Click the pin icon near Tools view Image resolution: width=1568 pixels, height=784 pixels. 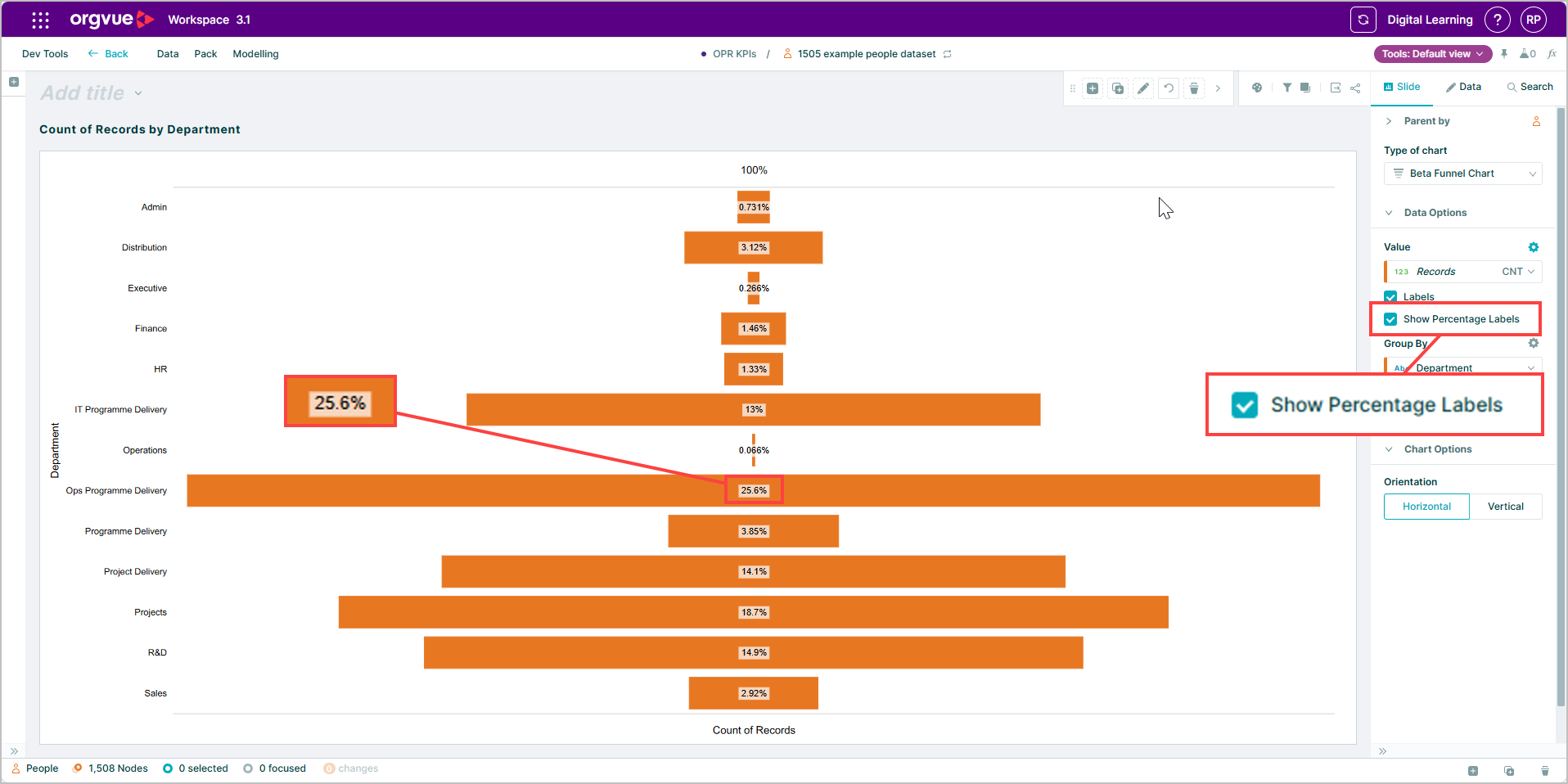pos(1504,54)
